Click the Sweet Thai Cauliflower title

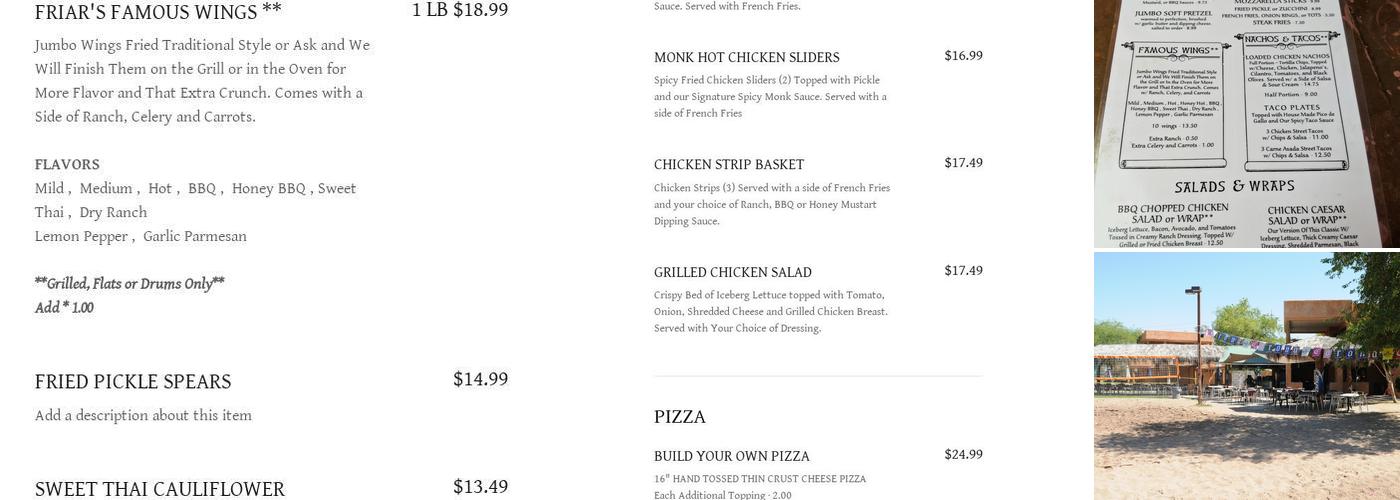tap(160, 489)
